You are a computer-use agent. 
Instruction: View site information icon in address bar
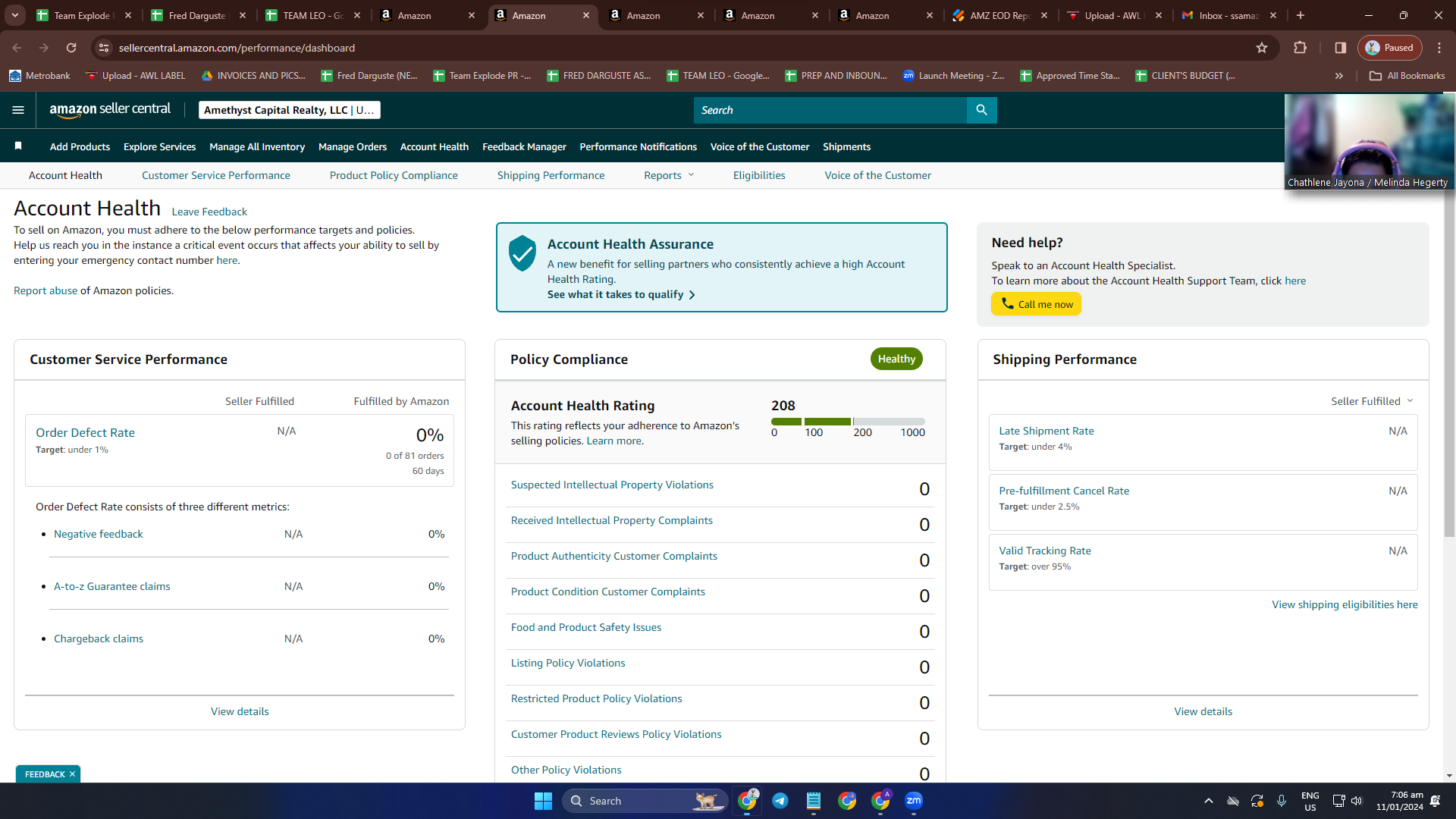coord(104,48)
